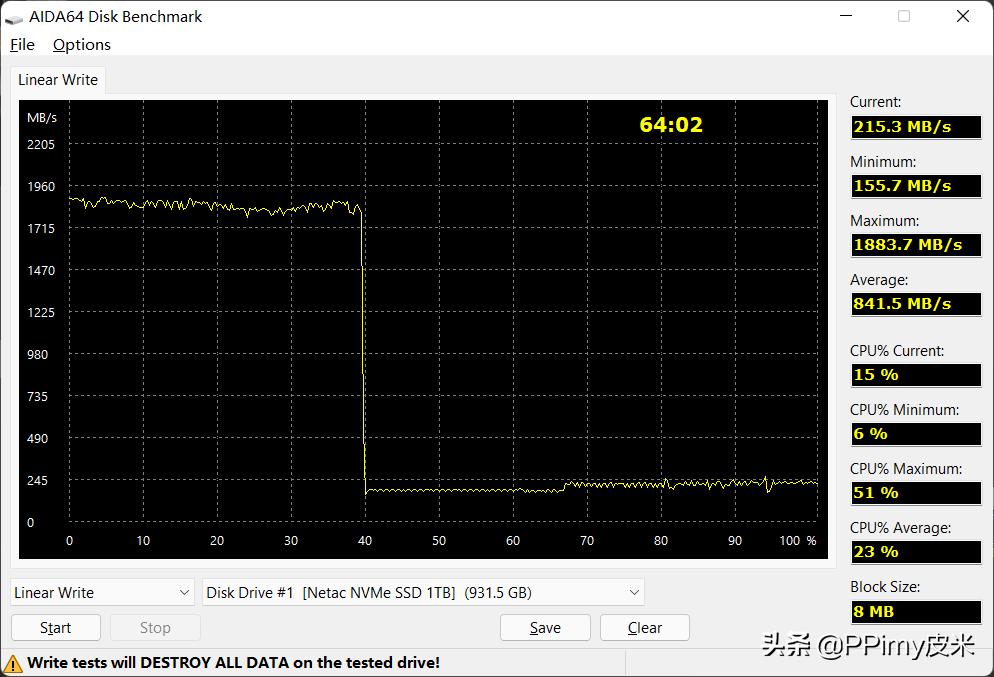994x677 pixels.
Task: Click the CPU% Maximum value 51 %
Action: coord(916,493)
